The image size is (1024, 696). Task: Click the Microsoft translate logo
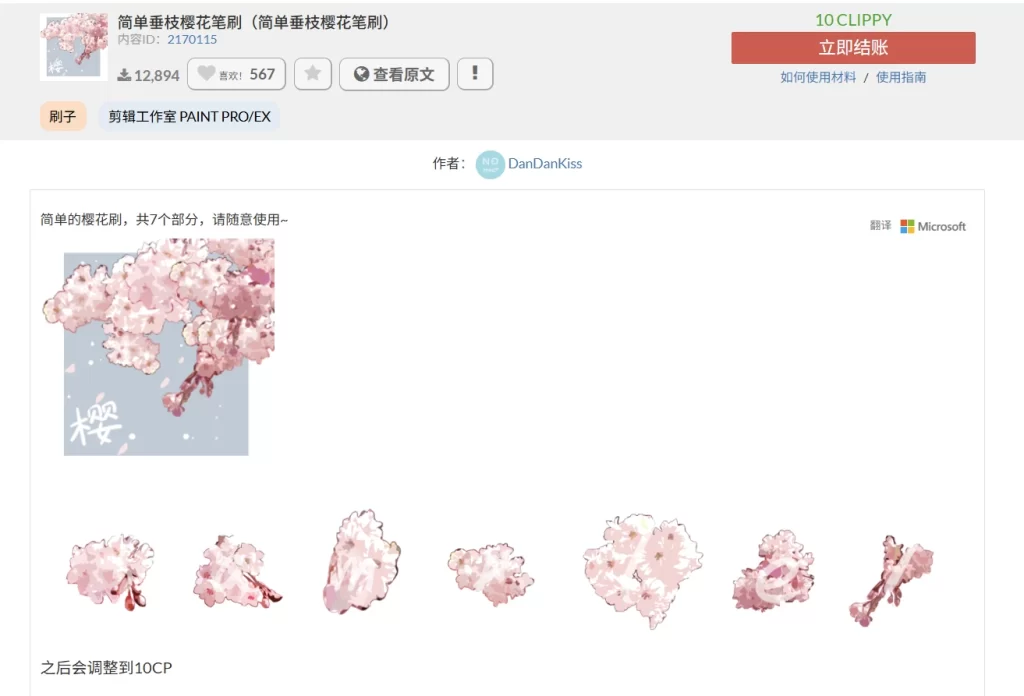pos(932,226)
